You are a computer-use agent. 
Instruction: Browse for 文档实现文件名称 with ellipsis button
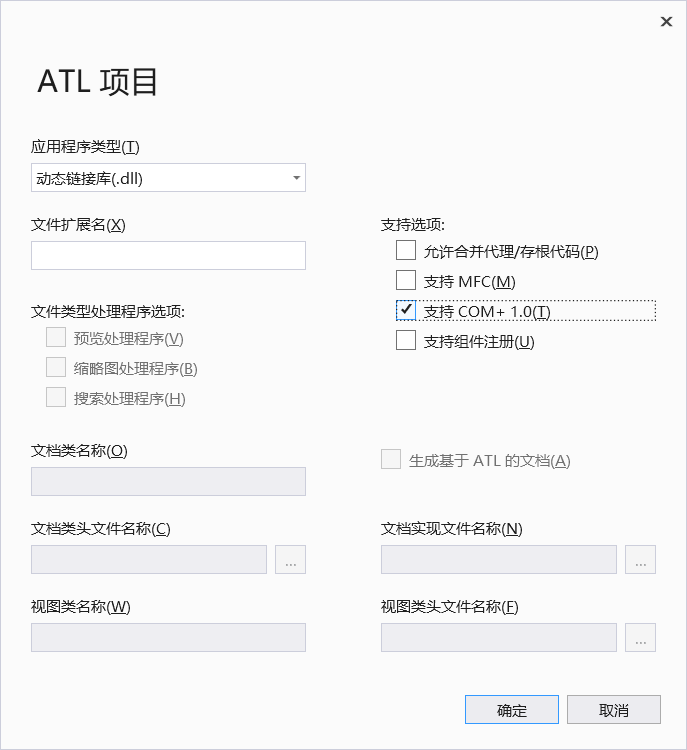click(640, 560)
